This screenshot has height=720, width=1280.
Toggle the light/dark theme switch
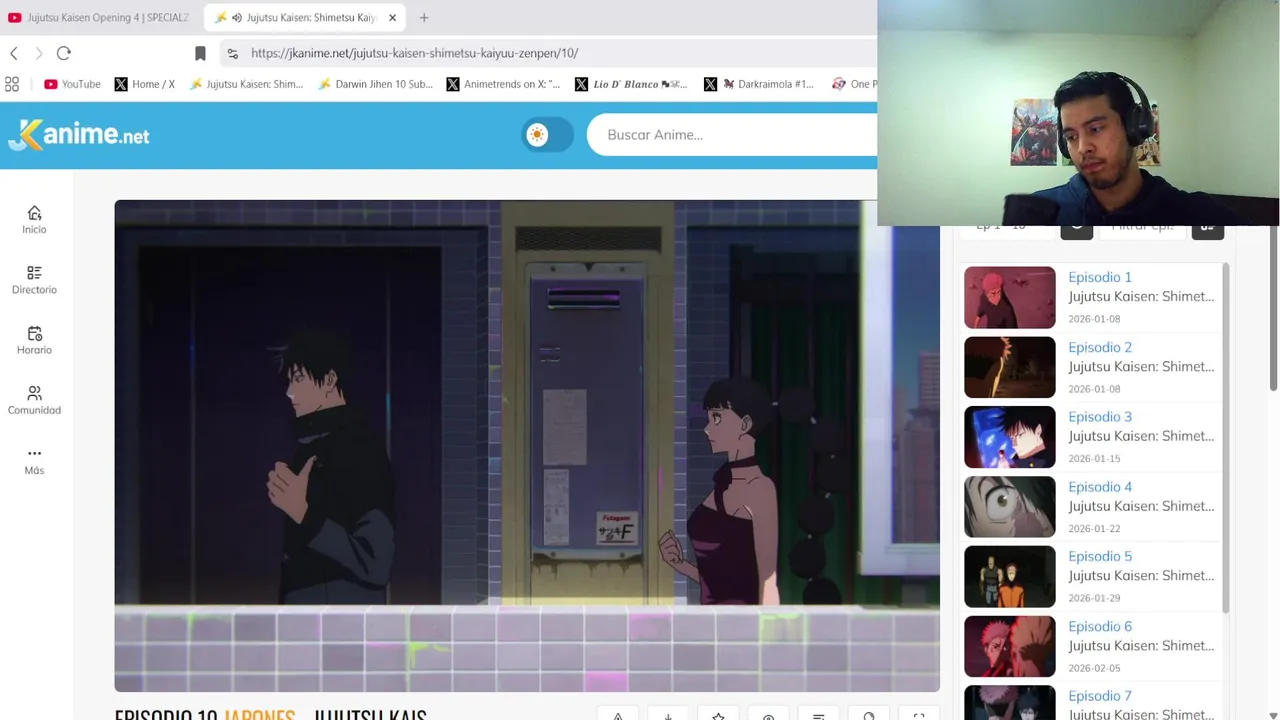[x=547, y=135]
